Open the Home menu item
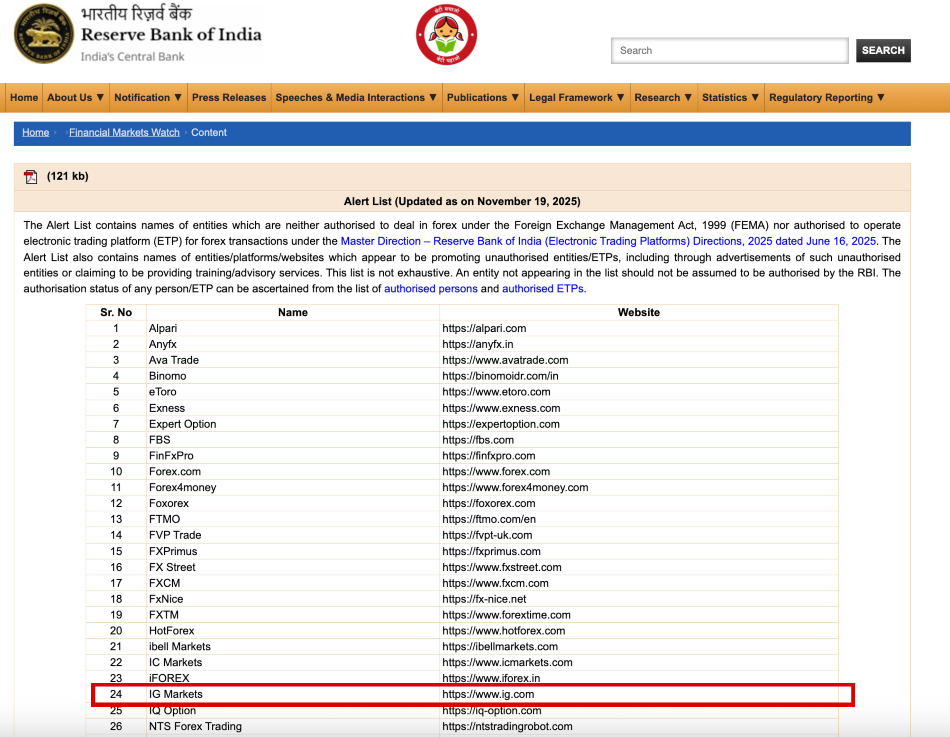Screen dimensions: 950x737 coord(24,98)
